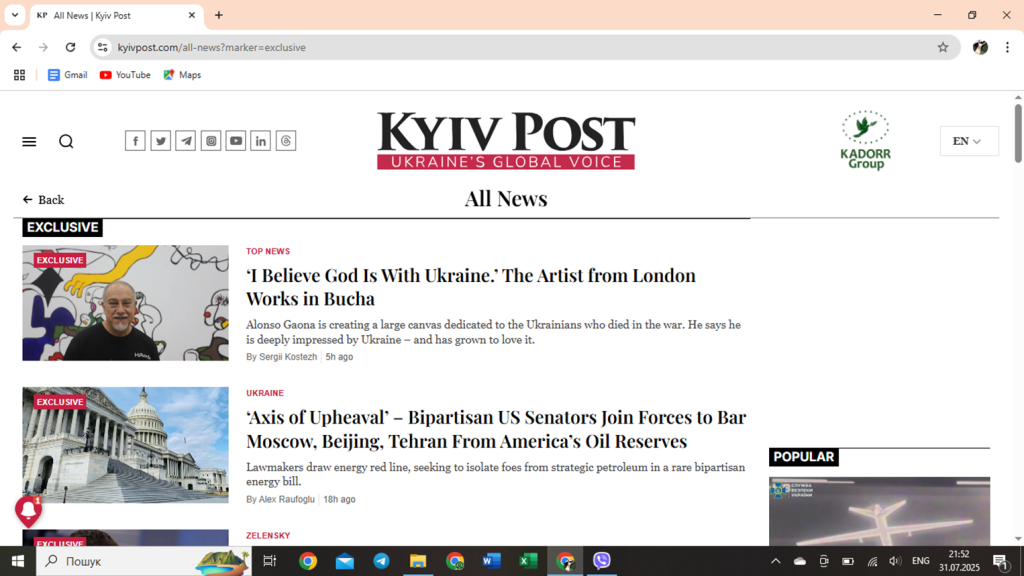The image size is (1024, 576).
Task: Open the Maps bookmark
Action: [x=182, y=75]
